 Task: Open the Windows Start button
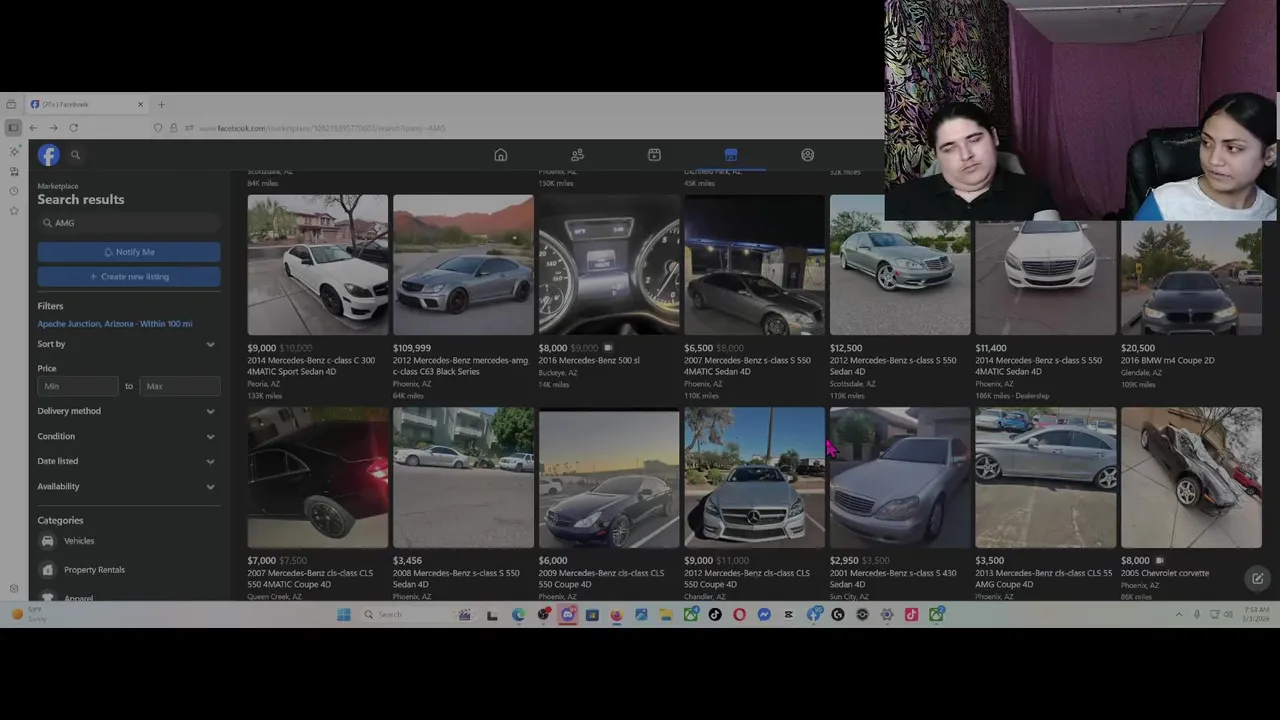click(343, 615)
